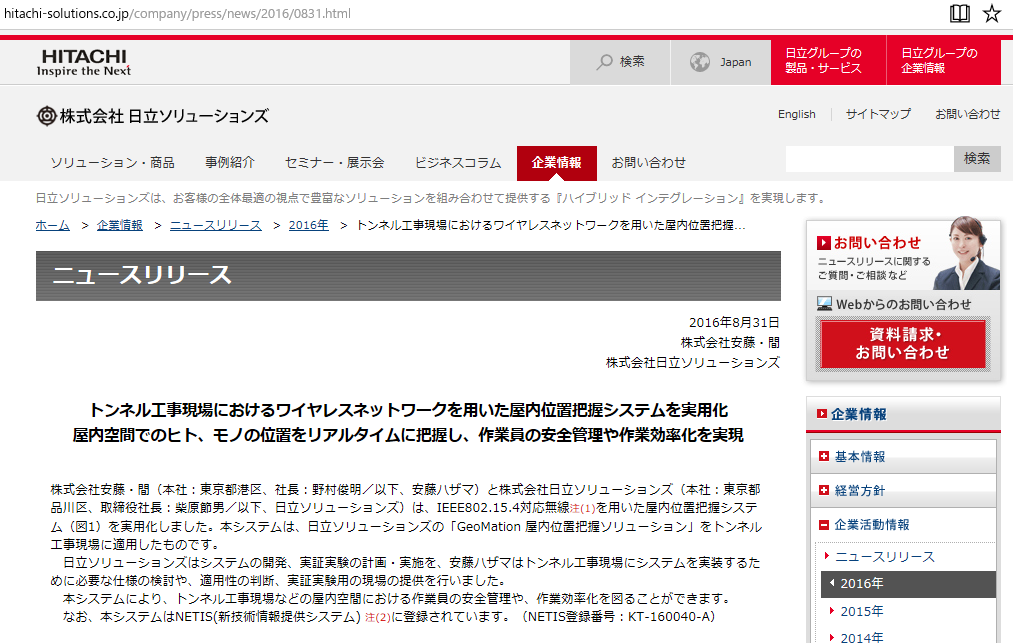Click the ニュースリリース page heading
The height and width of the screenshot is (643, 1013).
point(141,275)
